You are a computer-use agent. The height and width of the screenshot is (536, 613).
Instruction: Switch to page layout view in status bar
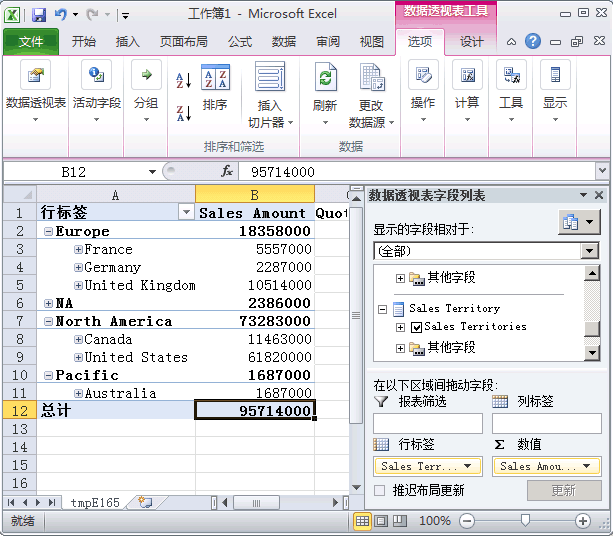point(382,521)
